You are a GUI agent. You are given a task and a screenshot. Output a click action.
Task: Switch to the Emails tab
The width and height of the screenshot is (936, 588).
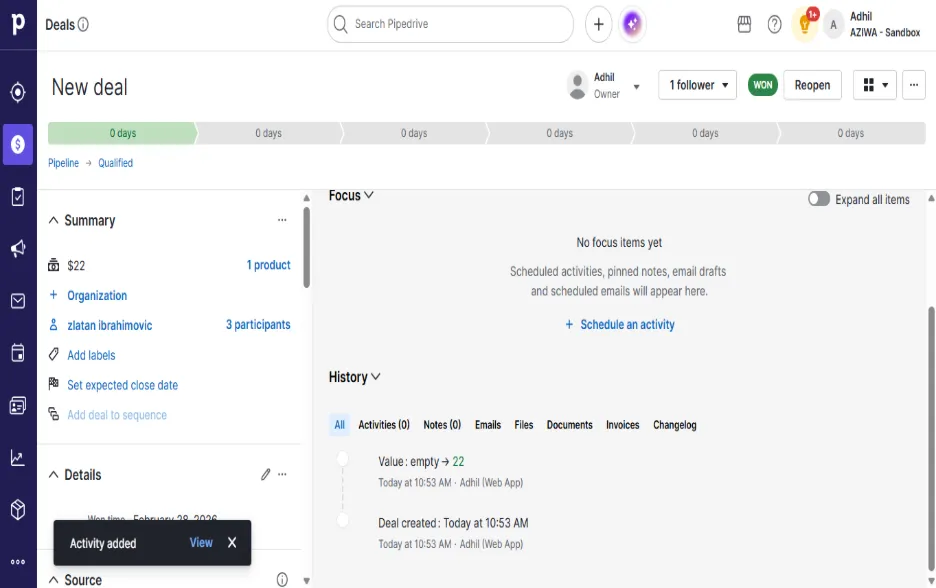click(x=488, y=425)
